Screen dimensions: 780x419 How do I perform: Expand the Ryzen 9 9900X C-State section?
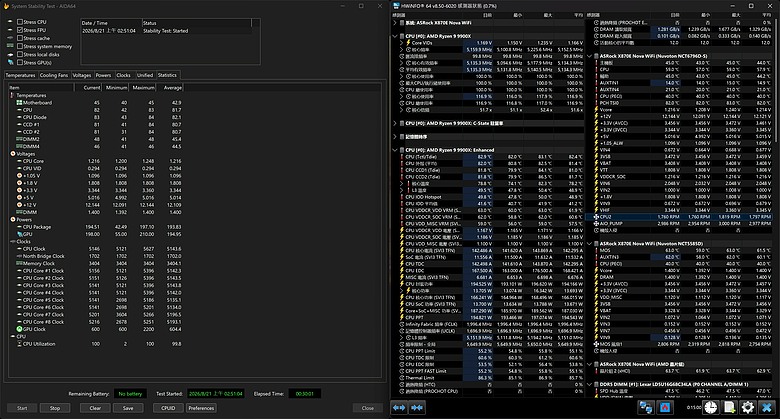click(x=395, y=123)
